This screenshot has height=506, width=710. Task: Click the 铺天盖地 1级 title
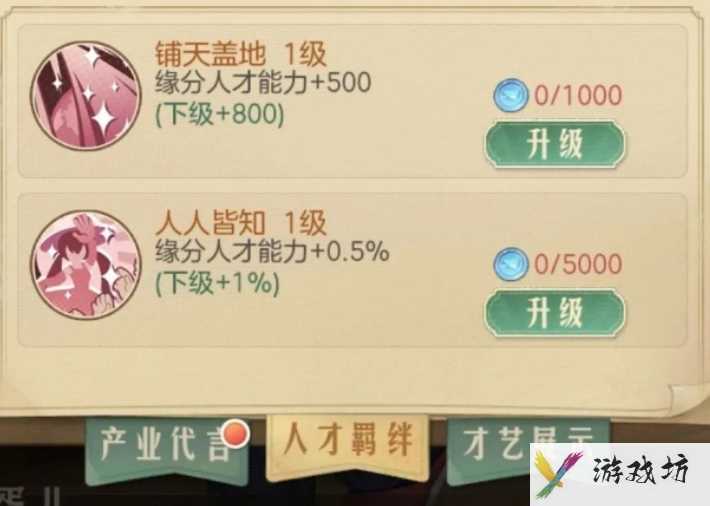coord(240,54)
